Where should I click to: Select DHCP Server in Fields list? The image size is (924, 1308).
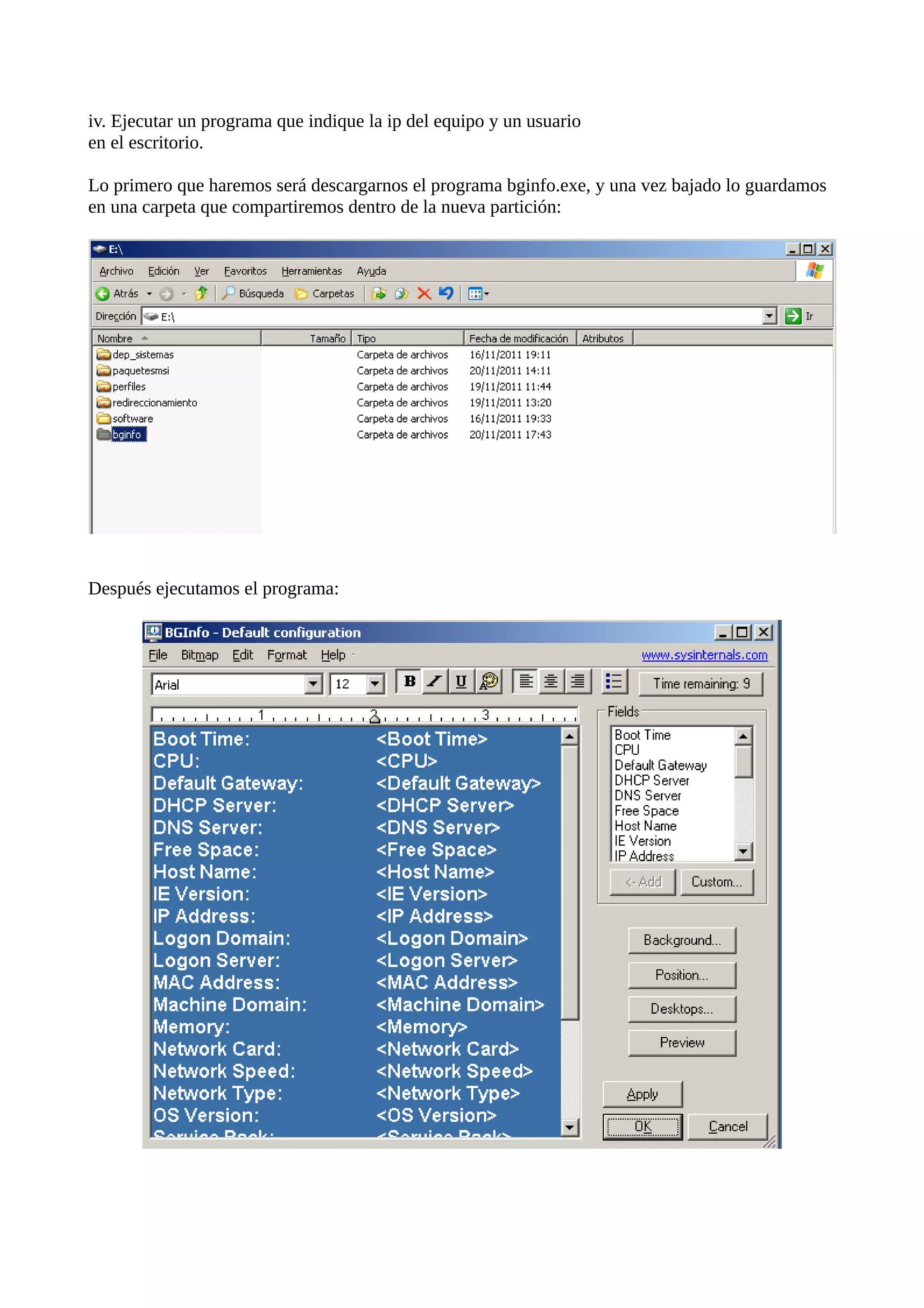(652, 780)
